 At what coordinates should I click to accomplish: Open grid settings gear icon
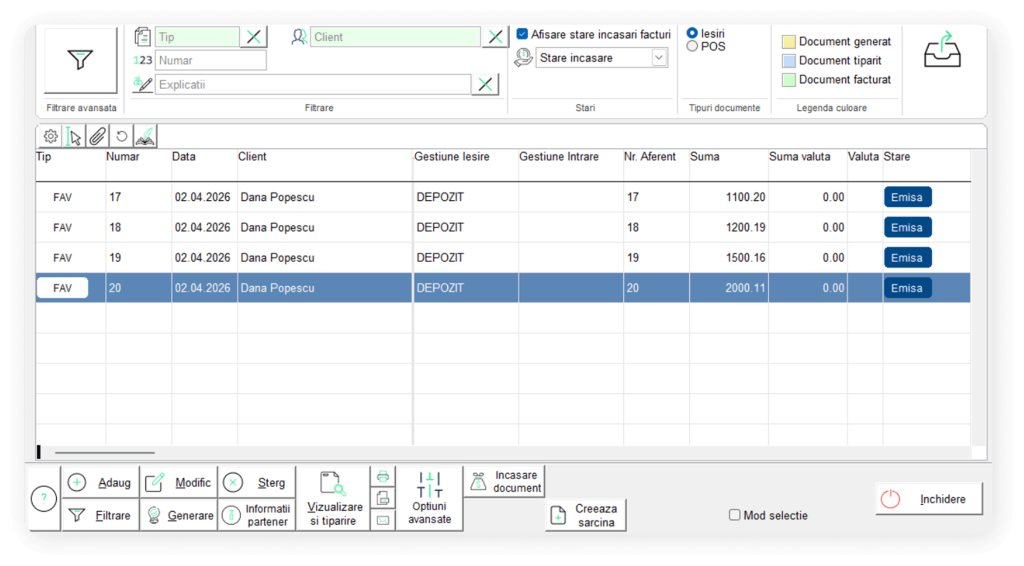[x=50, y=136]
